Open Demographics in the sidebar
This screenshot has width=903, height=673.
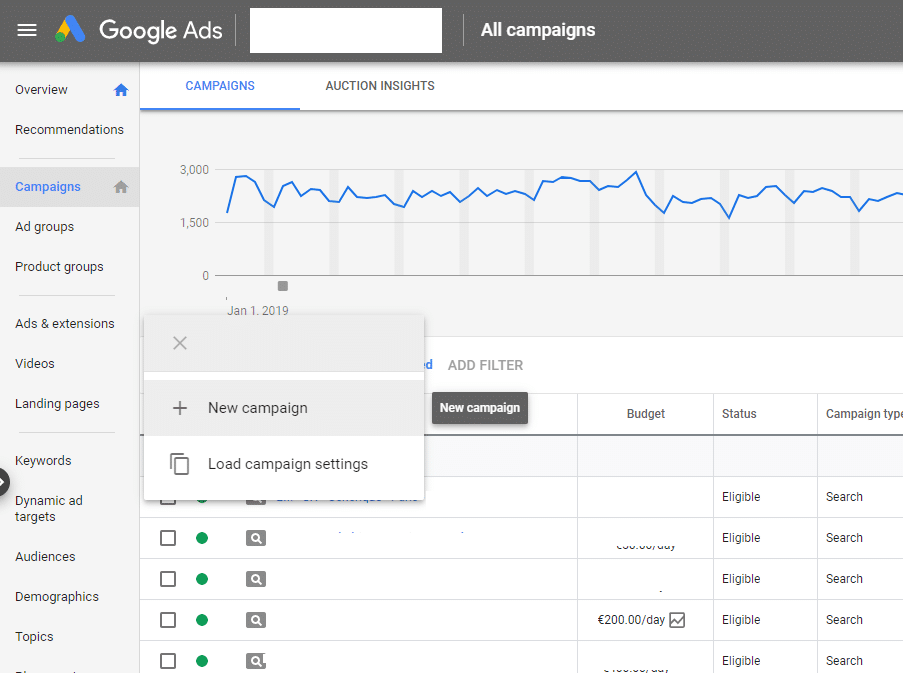[56, 596]
